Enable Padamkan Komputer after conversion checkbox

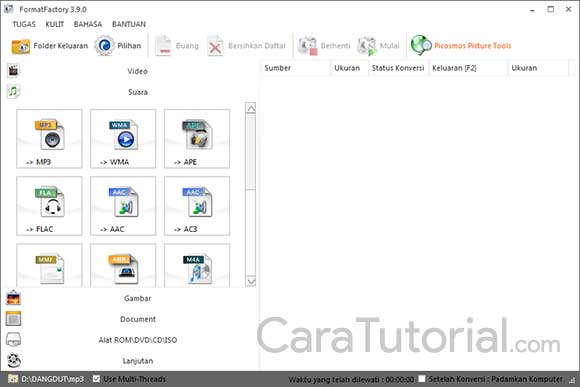click(422, 379)
